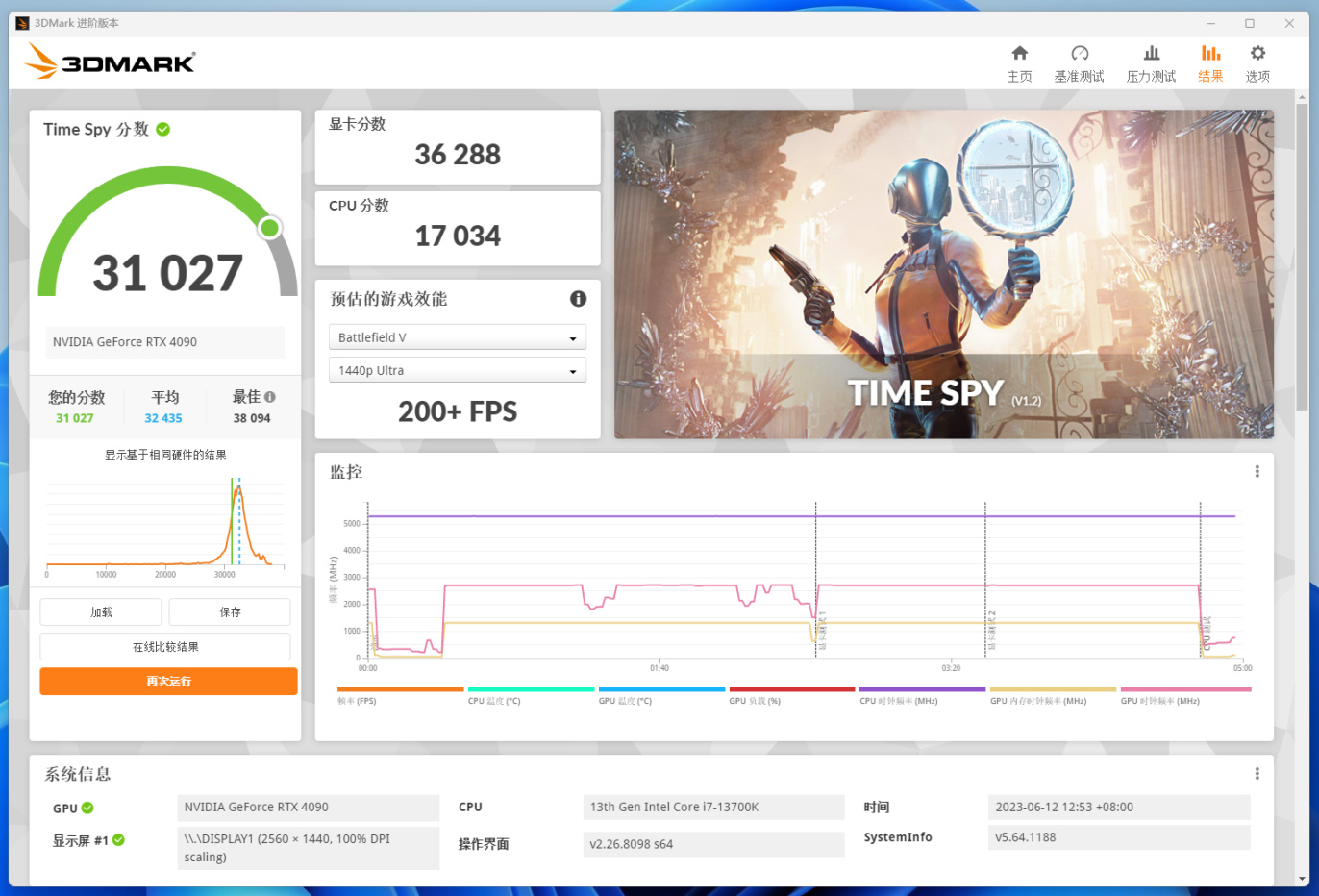This screenshot has width=1319, height=896.
Task: Open 选项 options gear icon
Action: (1257, 53)
